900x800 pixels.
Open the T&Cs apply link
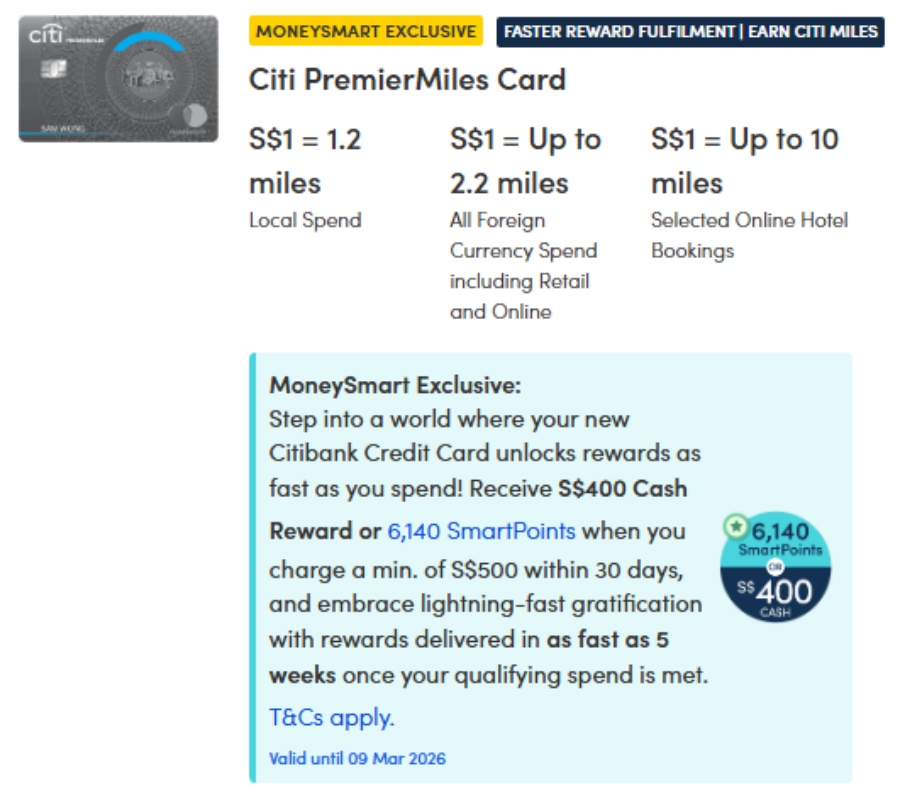[x=332, y=717]
